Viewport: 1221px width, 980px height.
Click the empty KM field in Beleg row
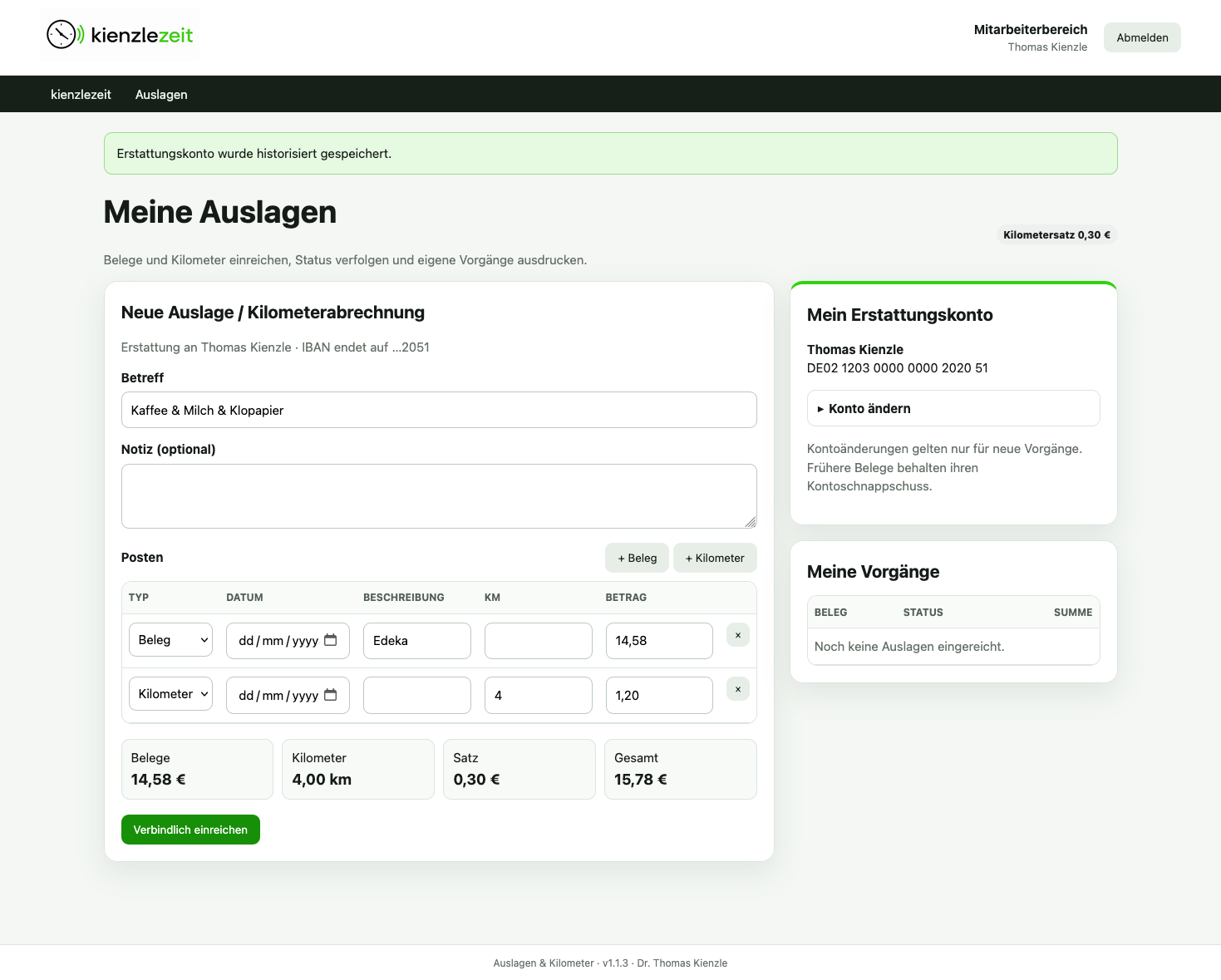(539, 641)
